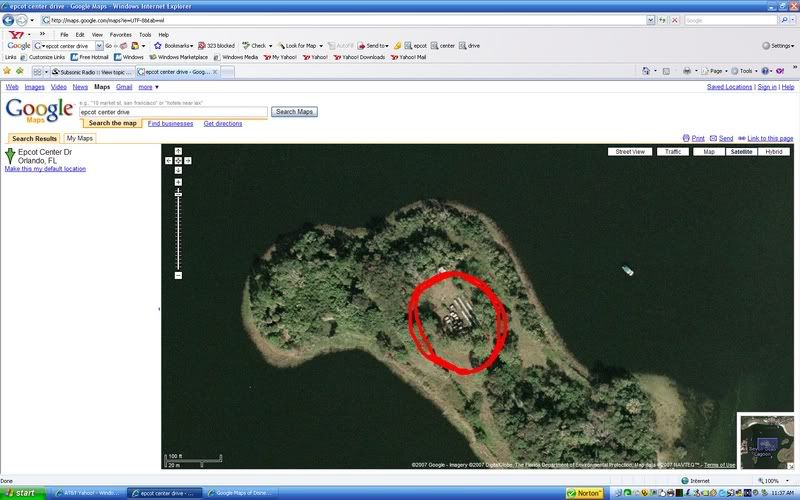Click the green Epcot Center Dr marker icon
This screenshot has width=800, height=500.
[10, 156]
